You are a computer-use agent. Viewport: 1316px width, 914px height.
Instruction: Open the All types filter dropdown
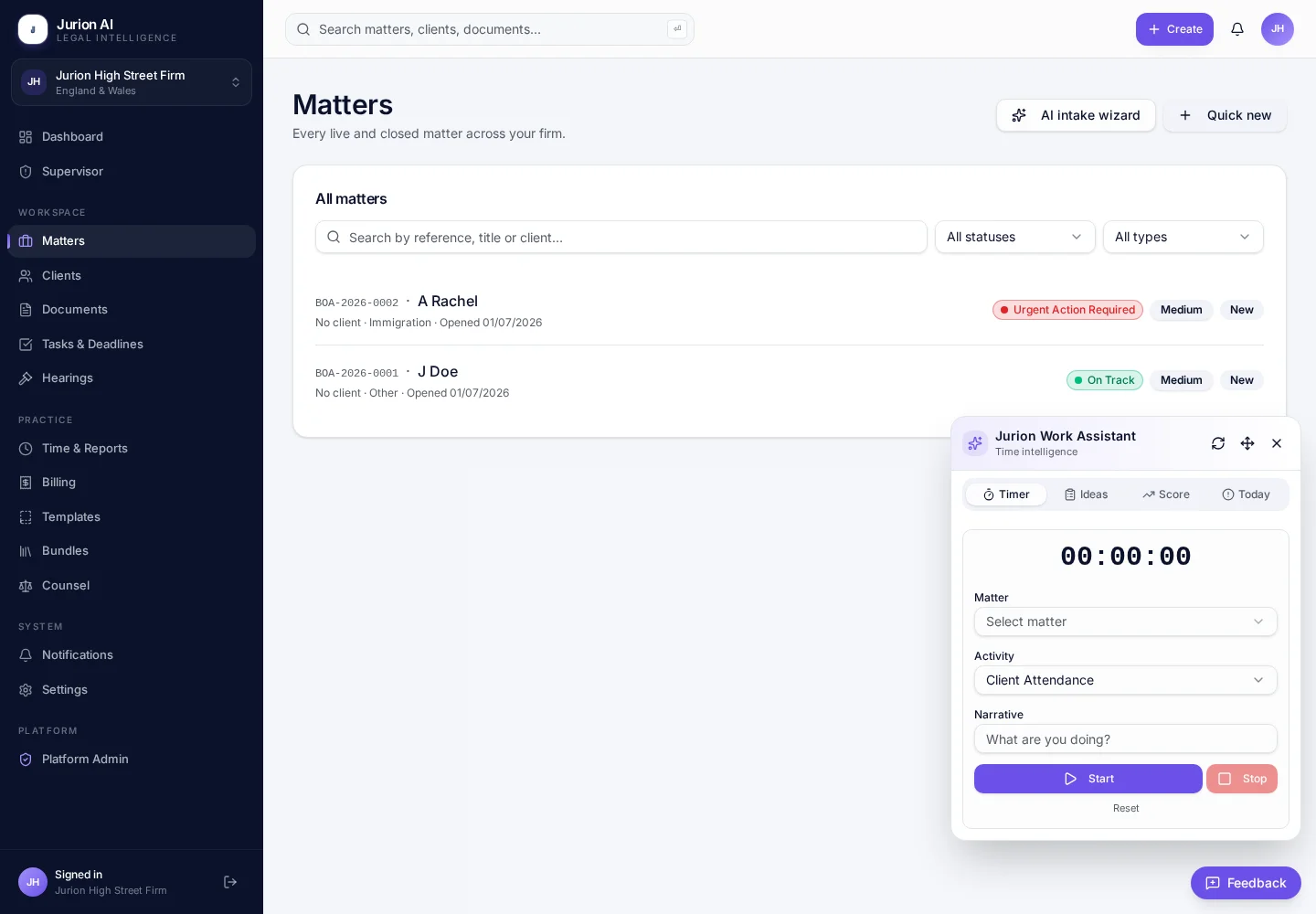(1183, 237)
